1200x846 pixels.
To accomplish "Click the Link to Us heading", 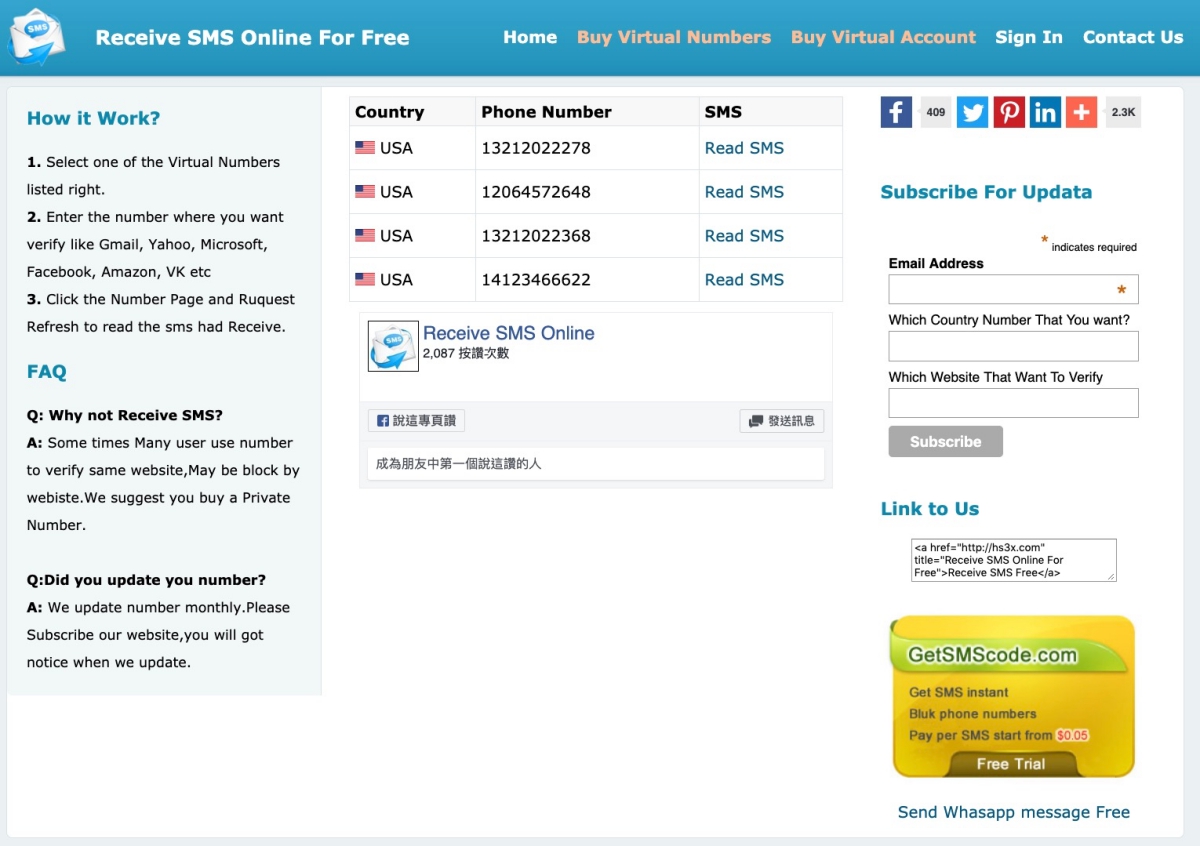I will [x=930, y=509].
